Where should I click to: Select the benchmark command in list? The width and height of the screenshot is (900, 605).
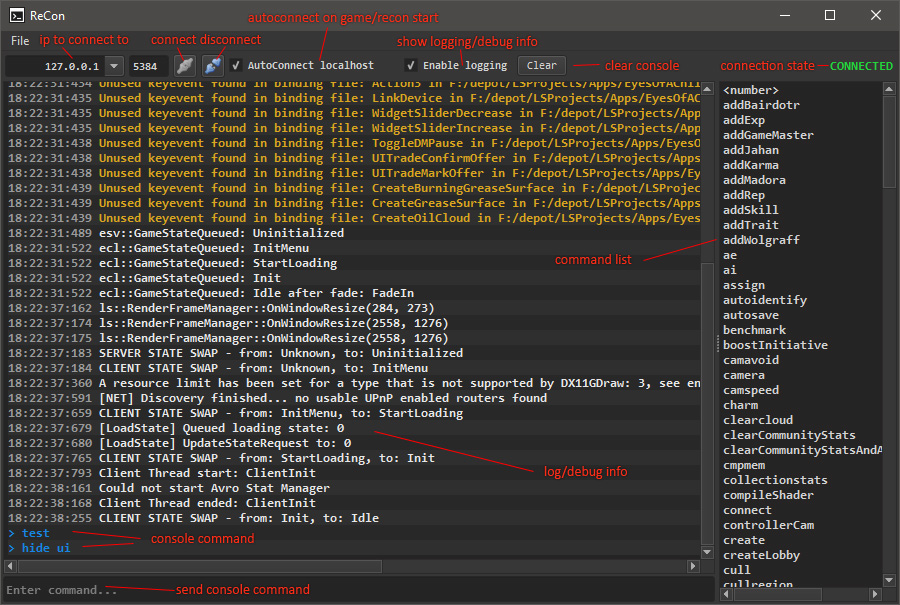754,330
